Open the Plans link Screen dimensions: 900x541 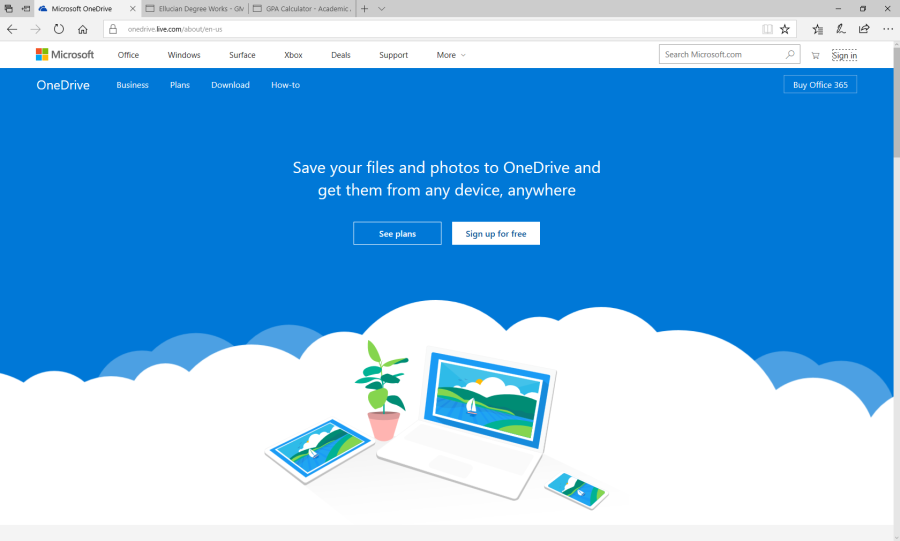point(180,85)
